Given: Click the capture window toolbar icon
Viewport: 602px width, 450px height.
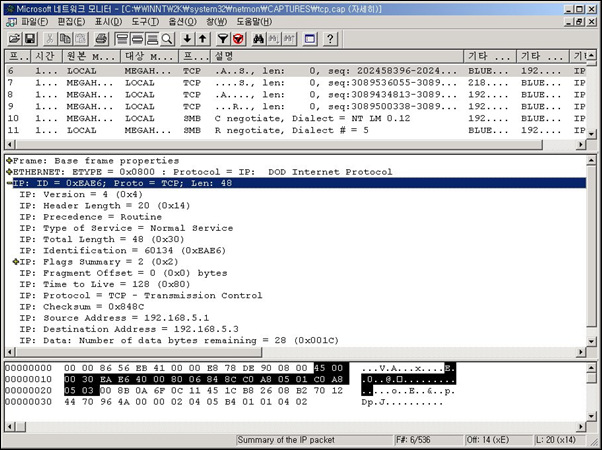Looking at the screenshot, I should tap(309, 39).
